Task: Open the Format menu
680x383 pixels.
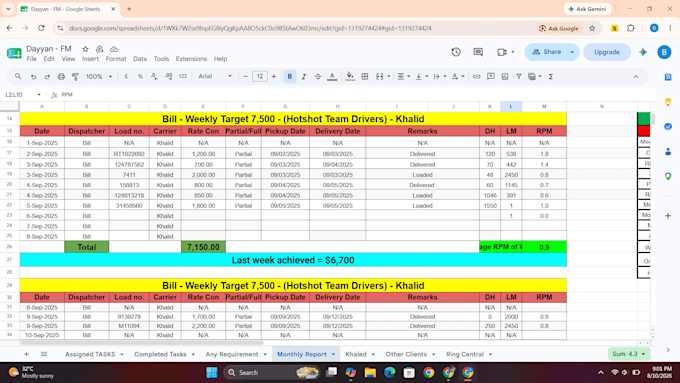Action: pyautogui.click(x=116, y=59)
